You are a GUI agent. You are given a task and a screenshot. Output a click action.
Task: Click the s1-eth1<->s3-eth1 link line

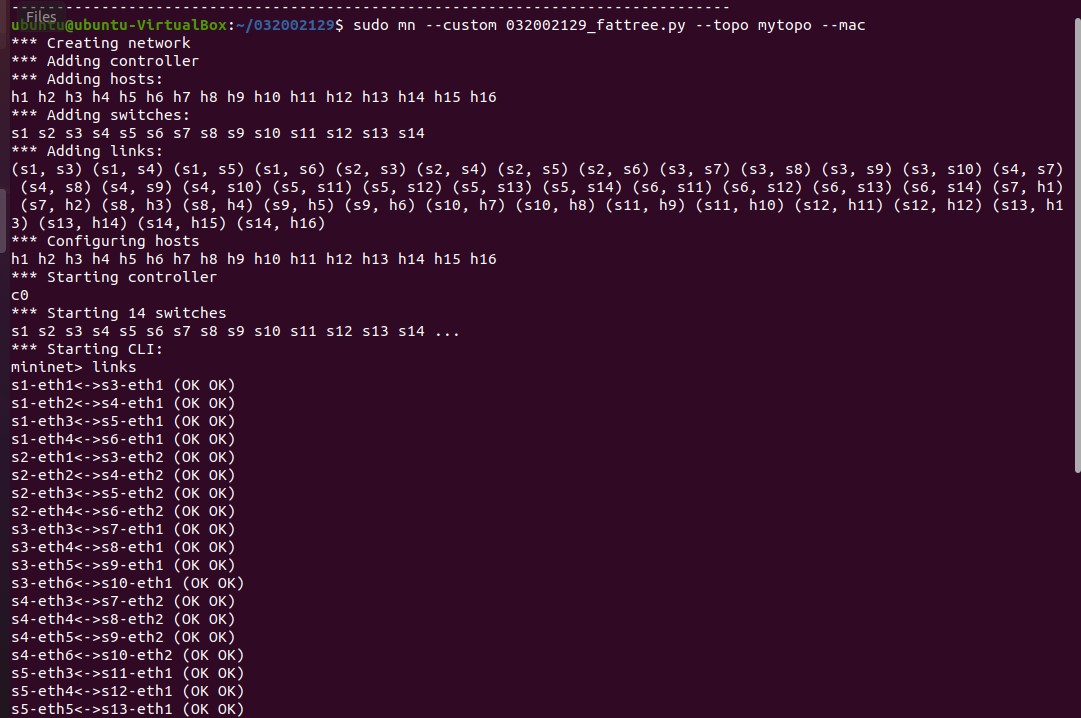click(x=122, y=385)
